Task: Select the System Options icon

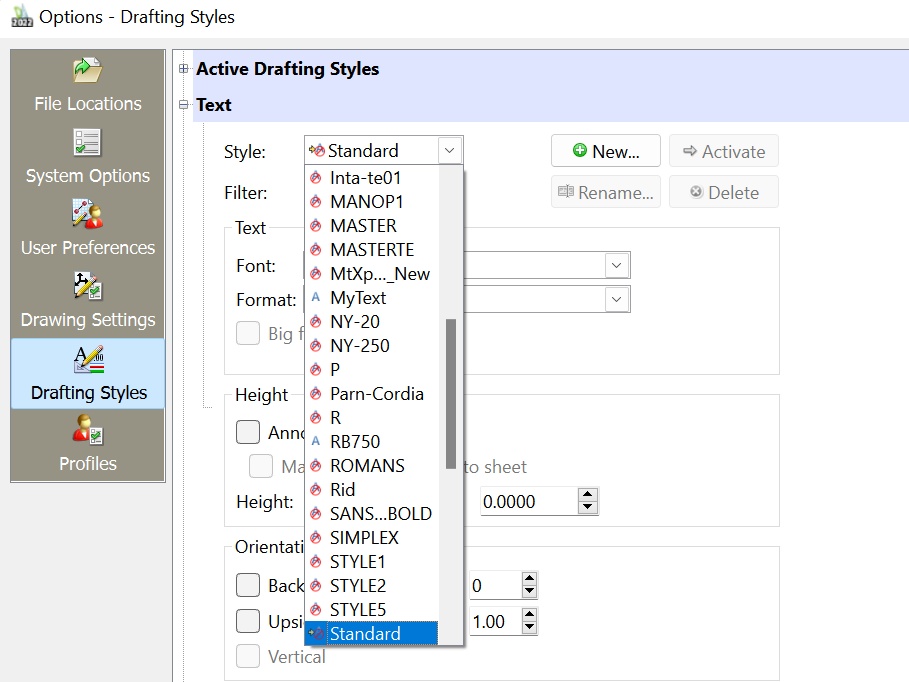Action: tap(88, 143)
